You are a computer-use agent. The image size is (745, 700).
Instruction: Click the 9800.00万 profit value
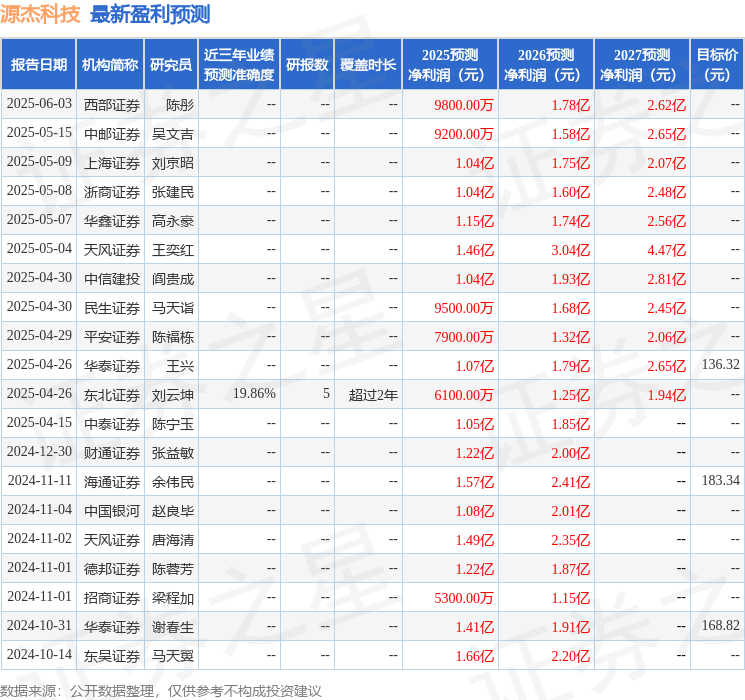coord(463,105)
